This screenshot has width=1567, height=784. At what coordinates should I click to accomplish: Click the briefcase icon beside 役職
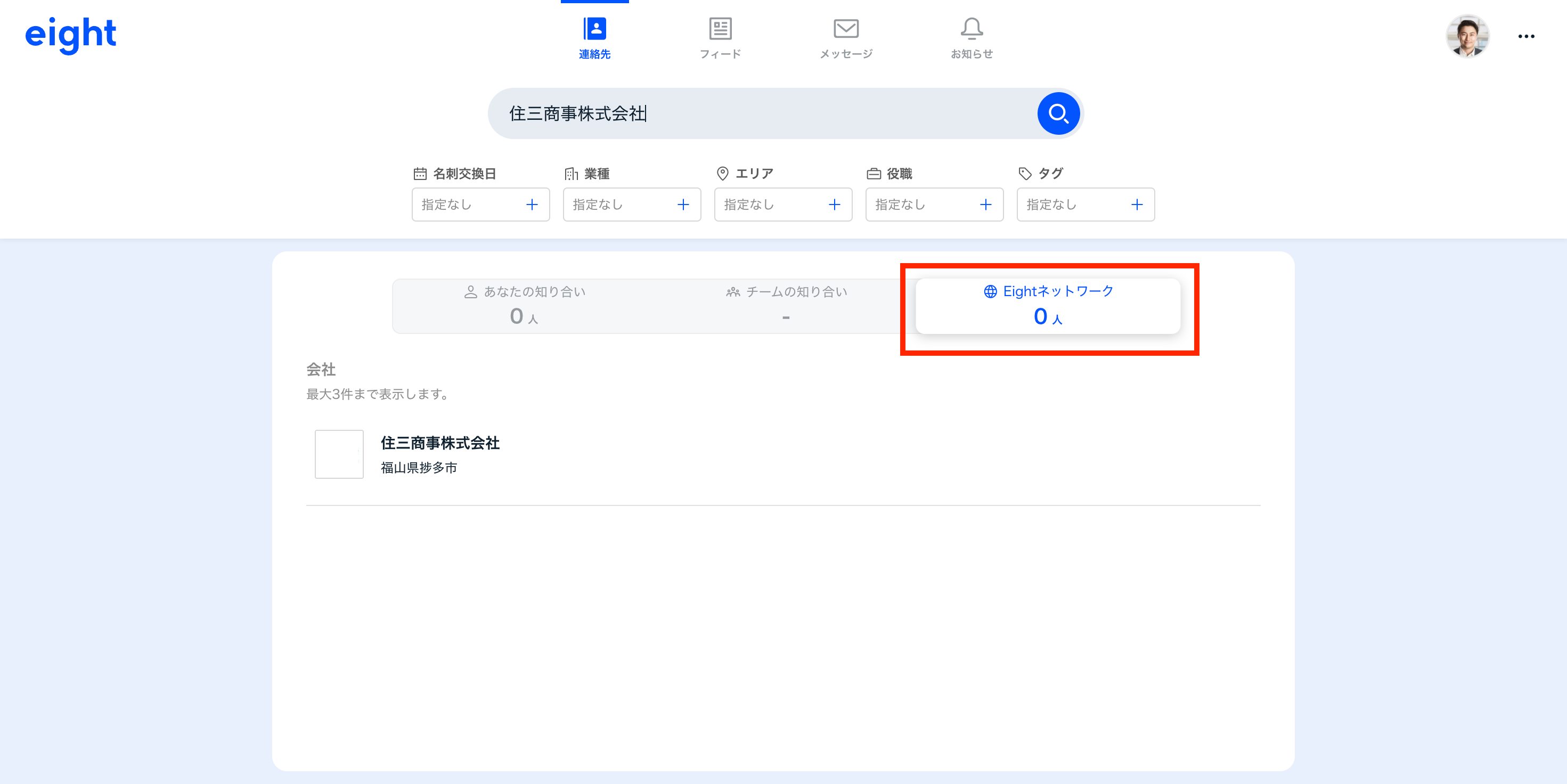[874, 174]
